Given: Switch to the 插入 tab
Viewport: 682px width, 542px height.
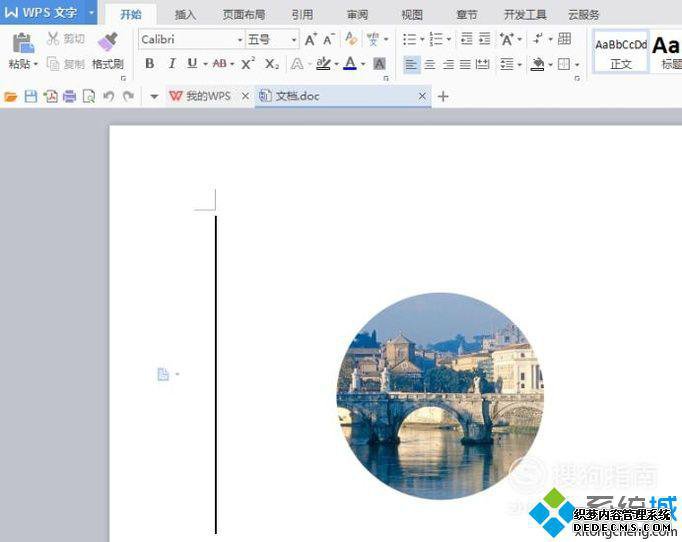Looking at the screenshot, I should [185, 15].
